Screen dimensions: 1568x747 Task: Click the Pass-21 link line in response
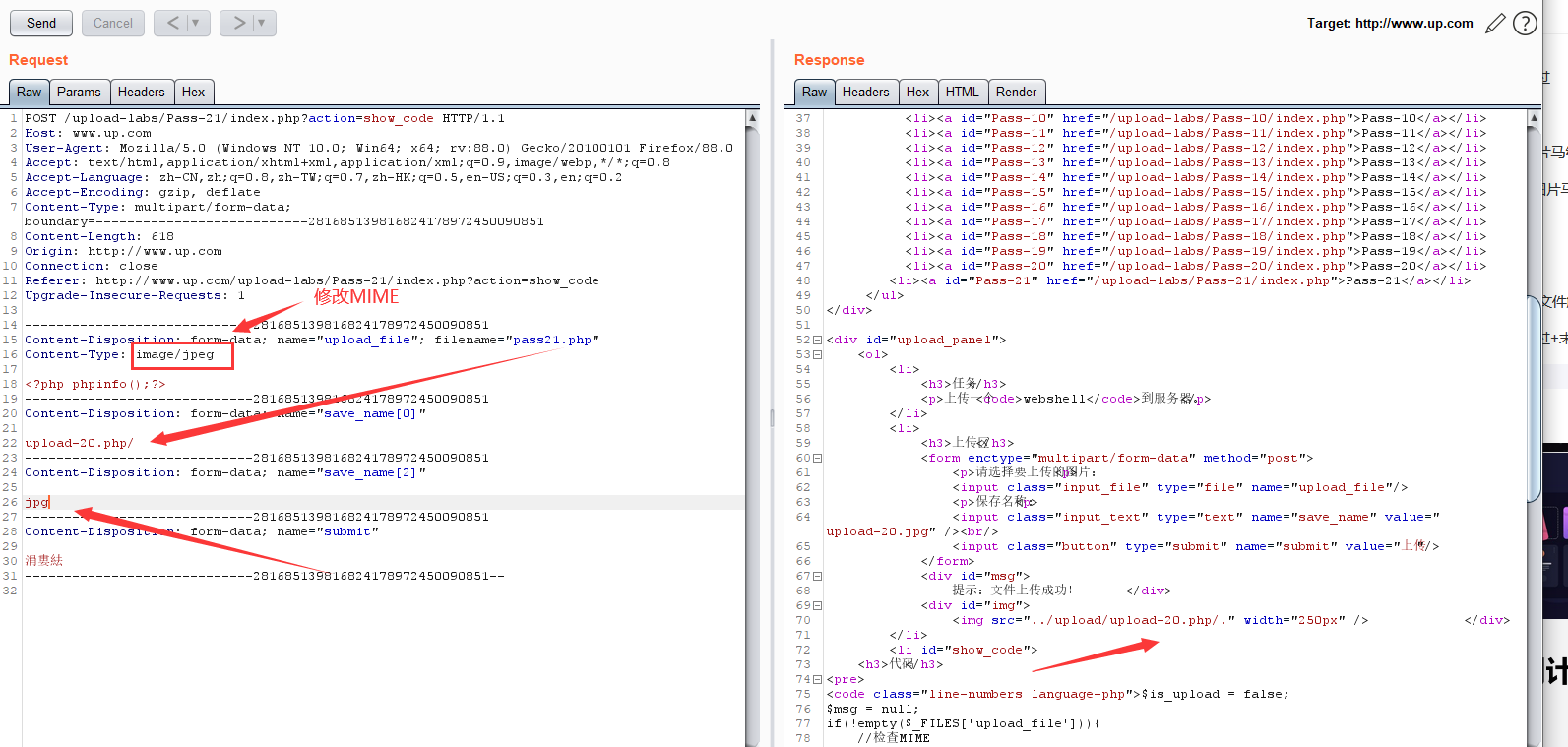pos(1180,280)
